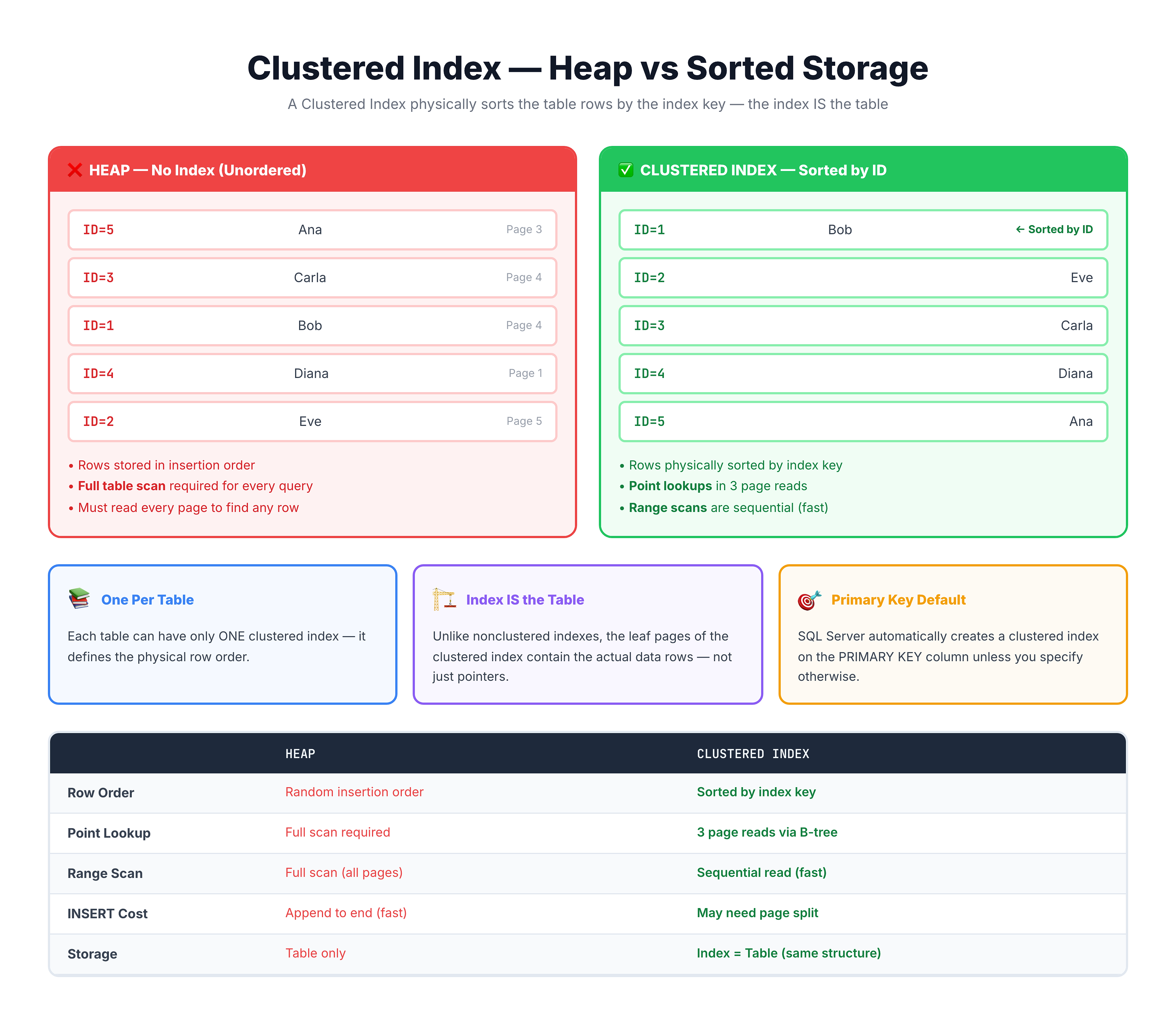This screenshot has height=1025, width=1176.
Task: Click the 'Full table scan' bold bullet
Action: pos(122,485)
